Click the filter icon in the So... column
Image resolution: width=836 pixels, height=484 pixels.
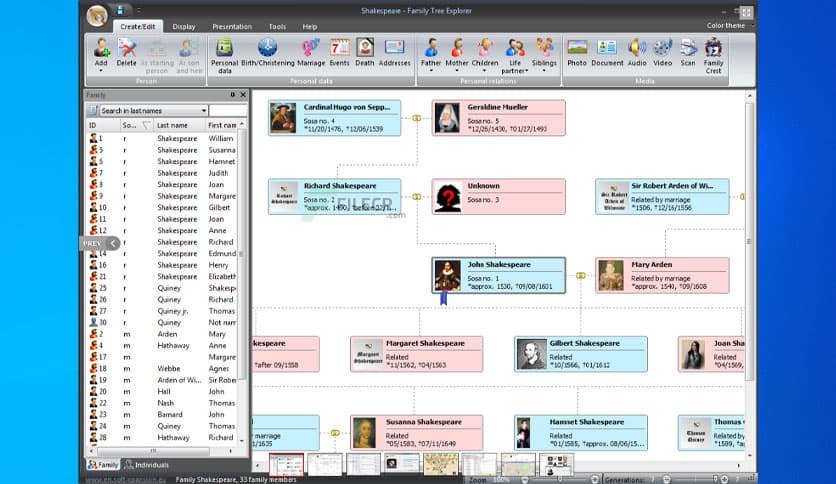click(146, 125)
